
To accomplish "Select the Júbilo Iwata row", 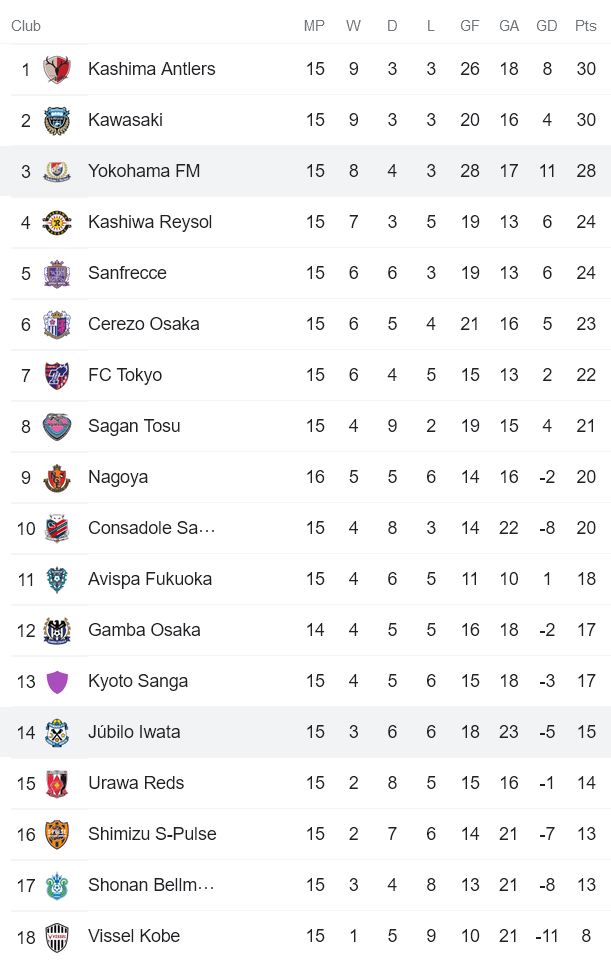I will [133, 732].
